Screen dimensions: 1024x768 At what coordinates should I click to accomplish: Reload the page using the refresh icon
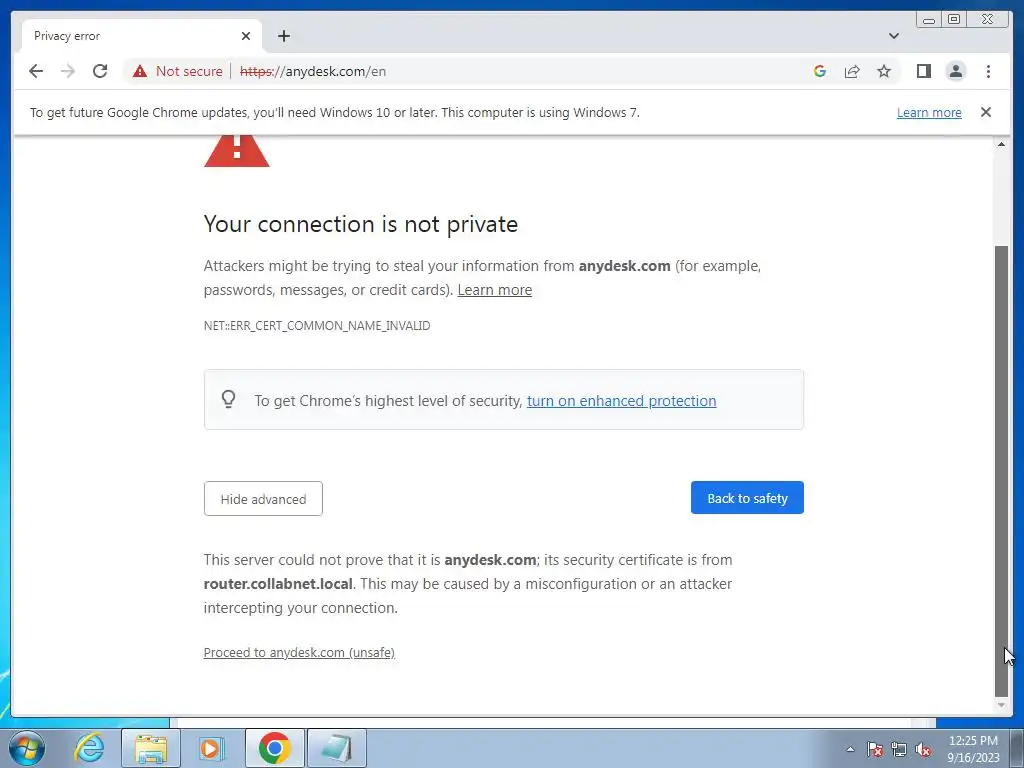coord(100,71)
